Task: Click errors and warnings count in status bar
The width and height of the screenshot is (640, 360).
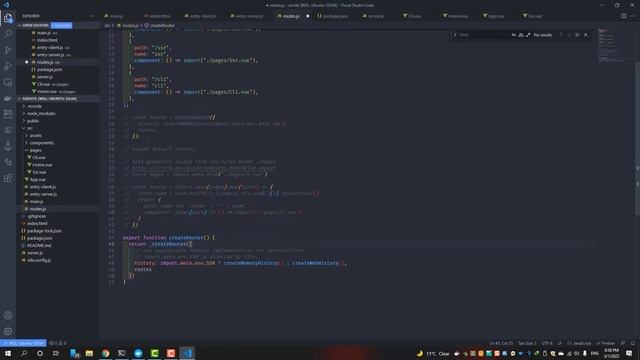Action: 58,343
